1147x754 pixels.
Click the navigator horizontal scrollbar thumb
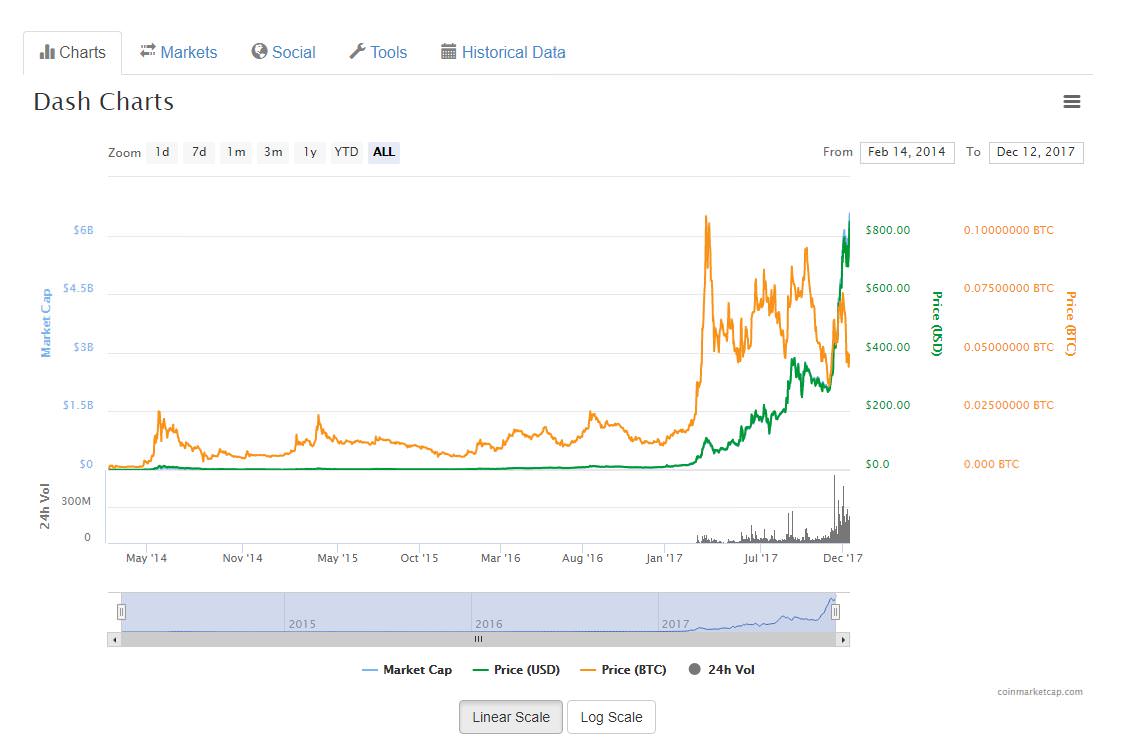tap(478, 640)
